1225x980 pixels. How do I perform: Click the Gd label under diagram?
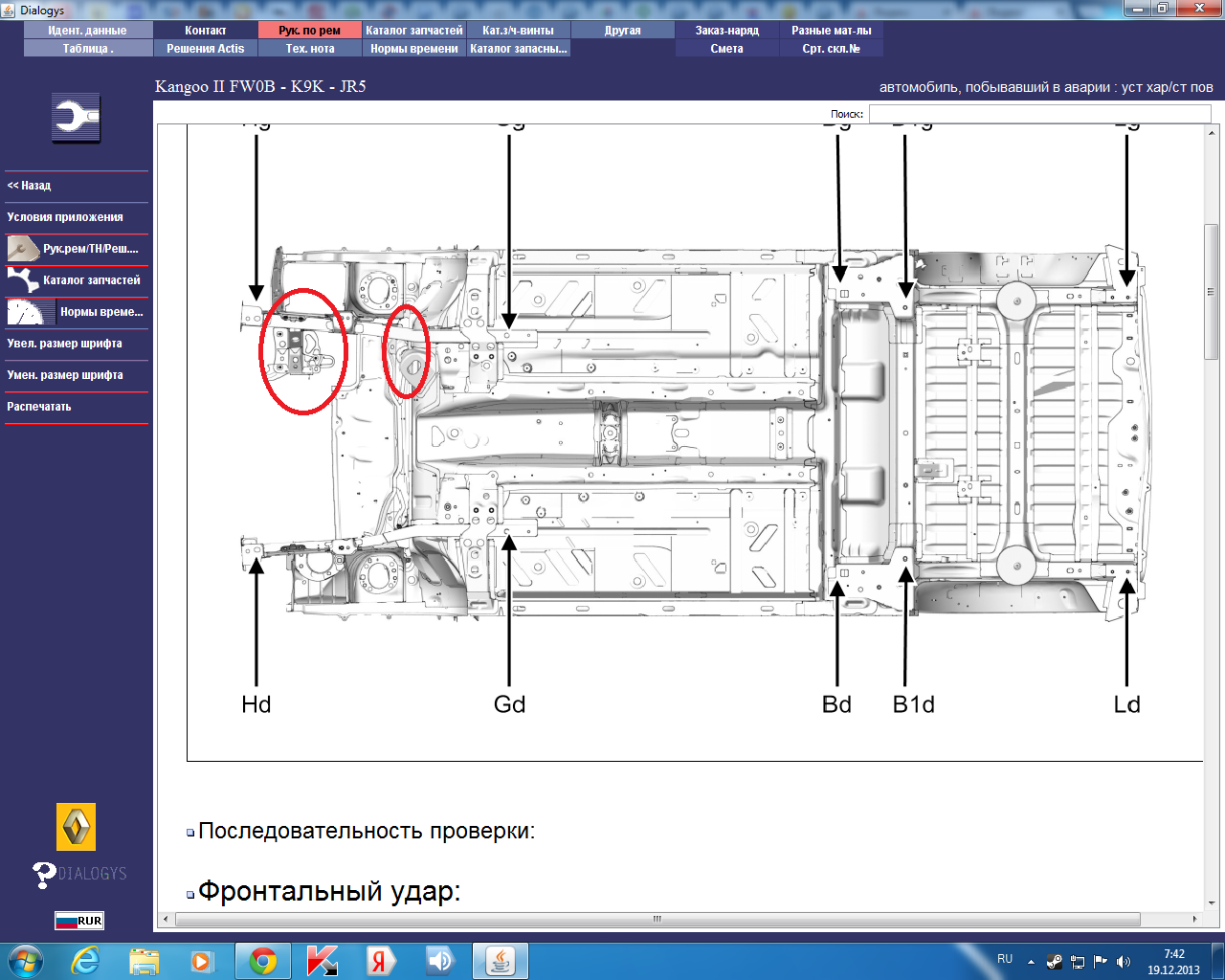509,704
